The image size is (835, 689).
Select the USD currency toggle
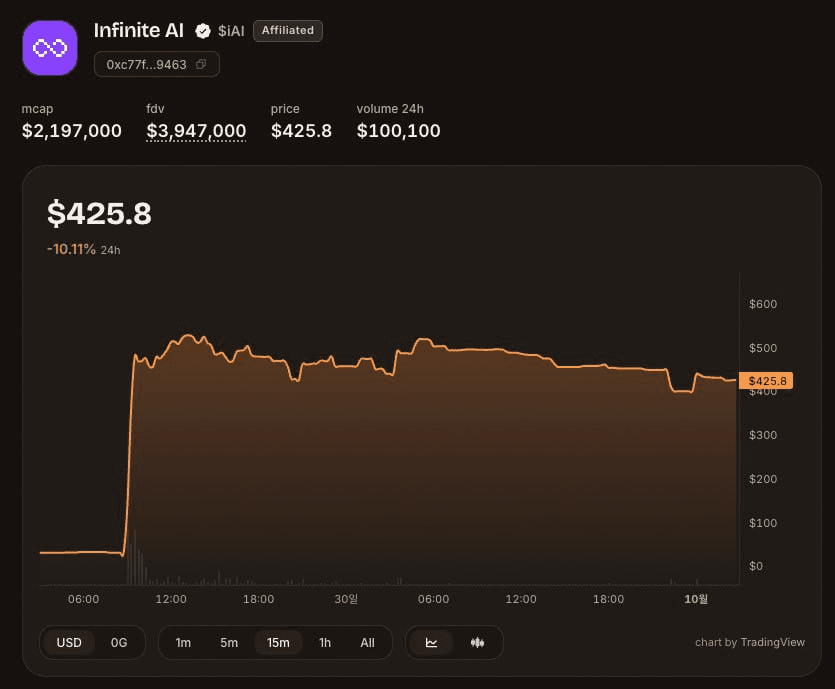coord(69,643)
